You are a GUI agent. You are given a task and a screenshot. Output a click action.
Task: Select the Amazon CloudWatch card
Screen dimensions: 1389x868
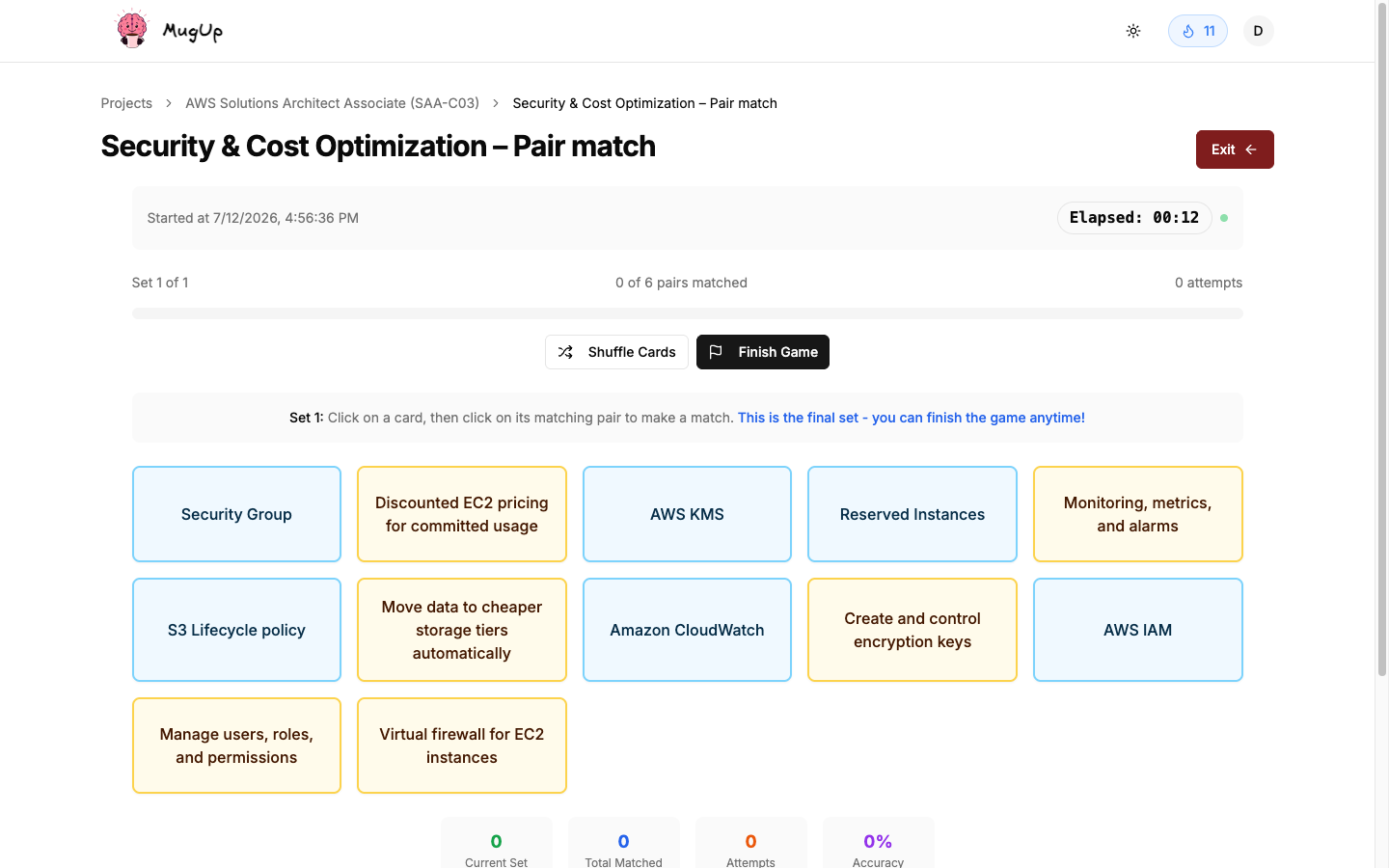click(687, 630)
